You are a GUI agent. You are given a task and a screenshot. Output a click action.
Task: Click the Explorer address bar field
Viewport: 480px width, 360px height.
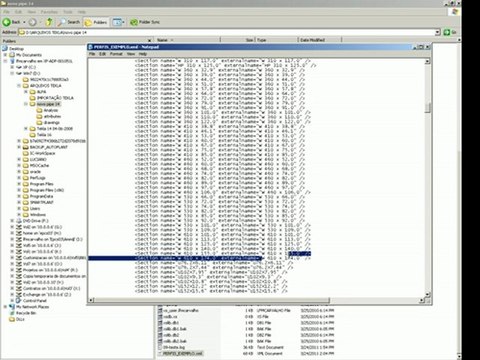(x=227, y=33)
